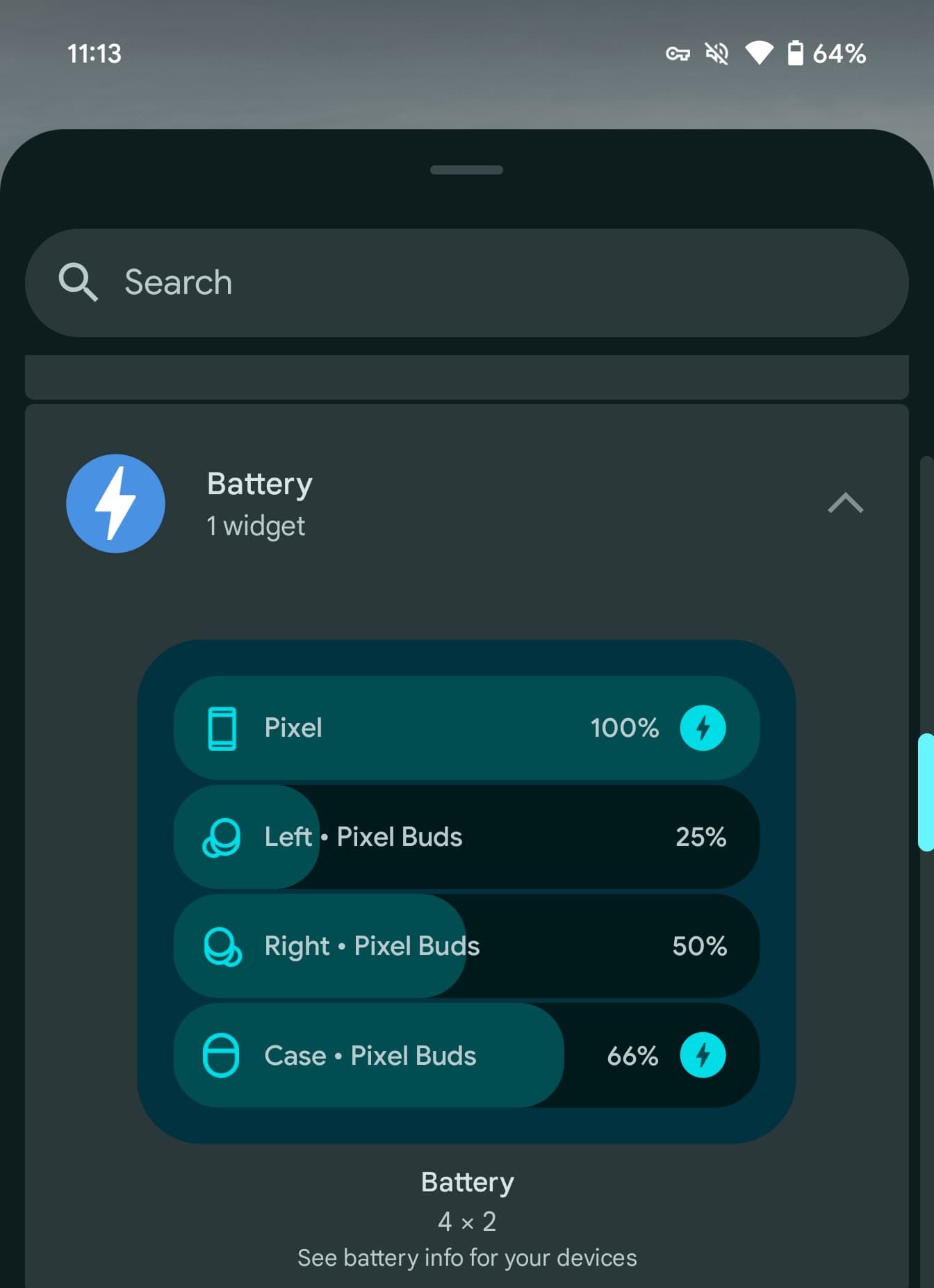Tap the bottom sheet drag handle
The image size is (934, 1288).
tap(466, 170)
